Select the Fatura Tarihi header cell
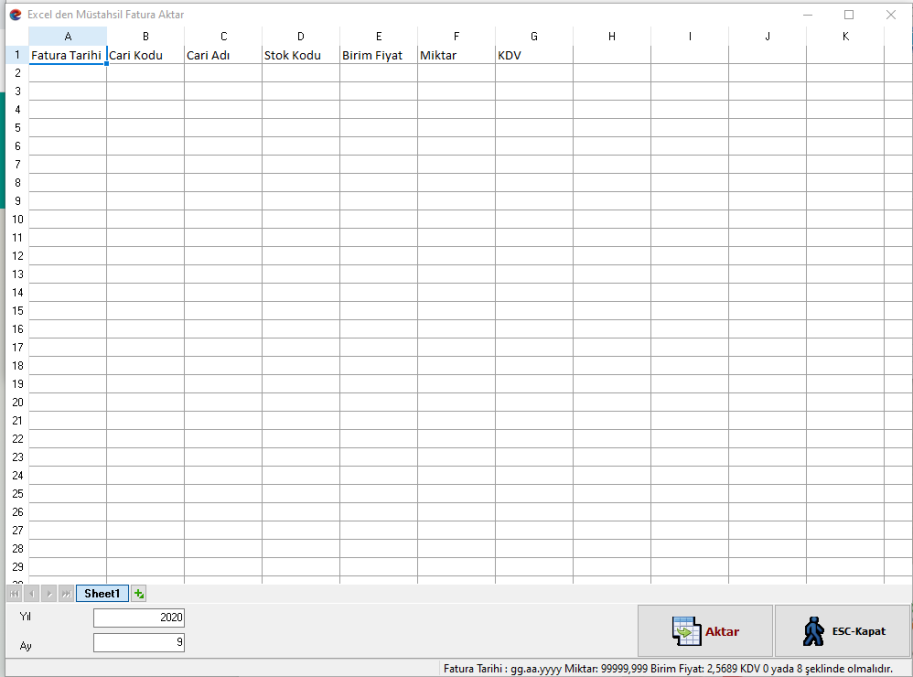Viewport: 913px width, 677px height. coord(68,55)
